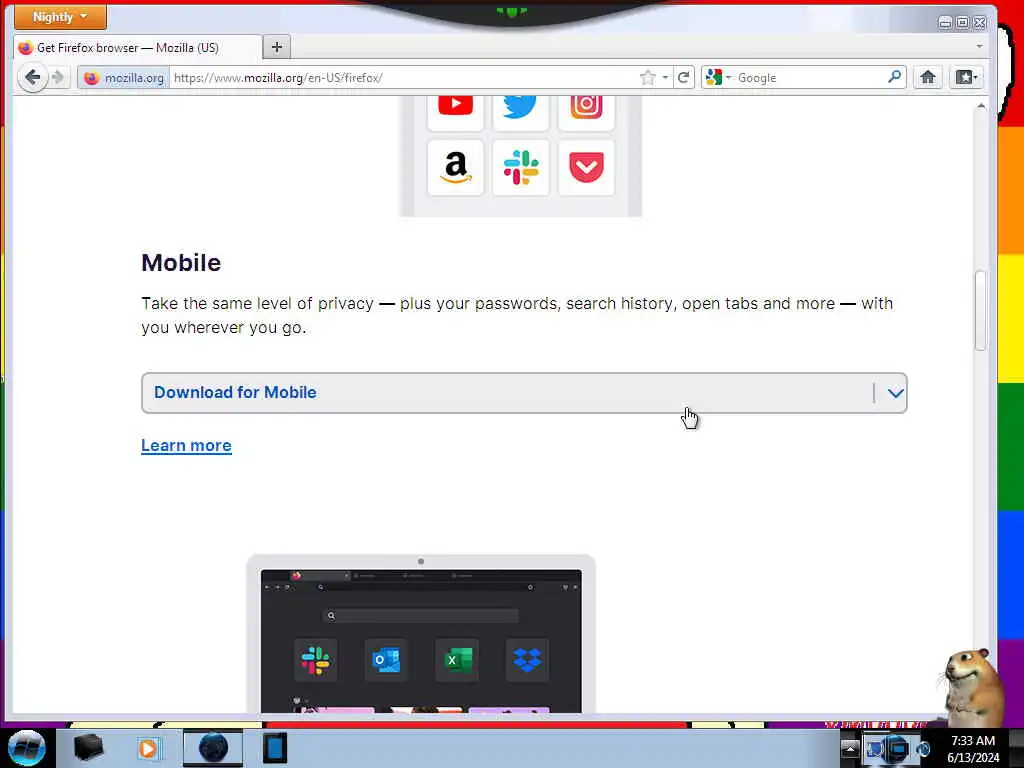Go forward with the forward arrow

click(58, 78)
